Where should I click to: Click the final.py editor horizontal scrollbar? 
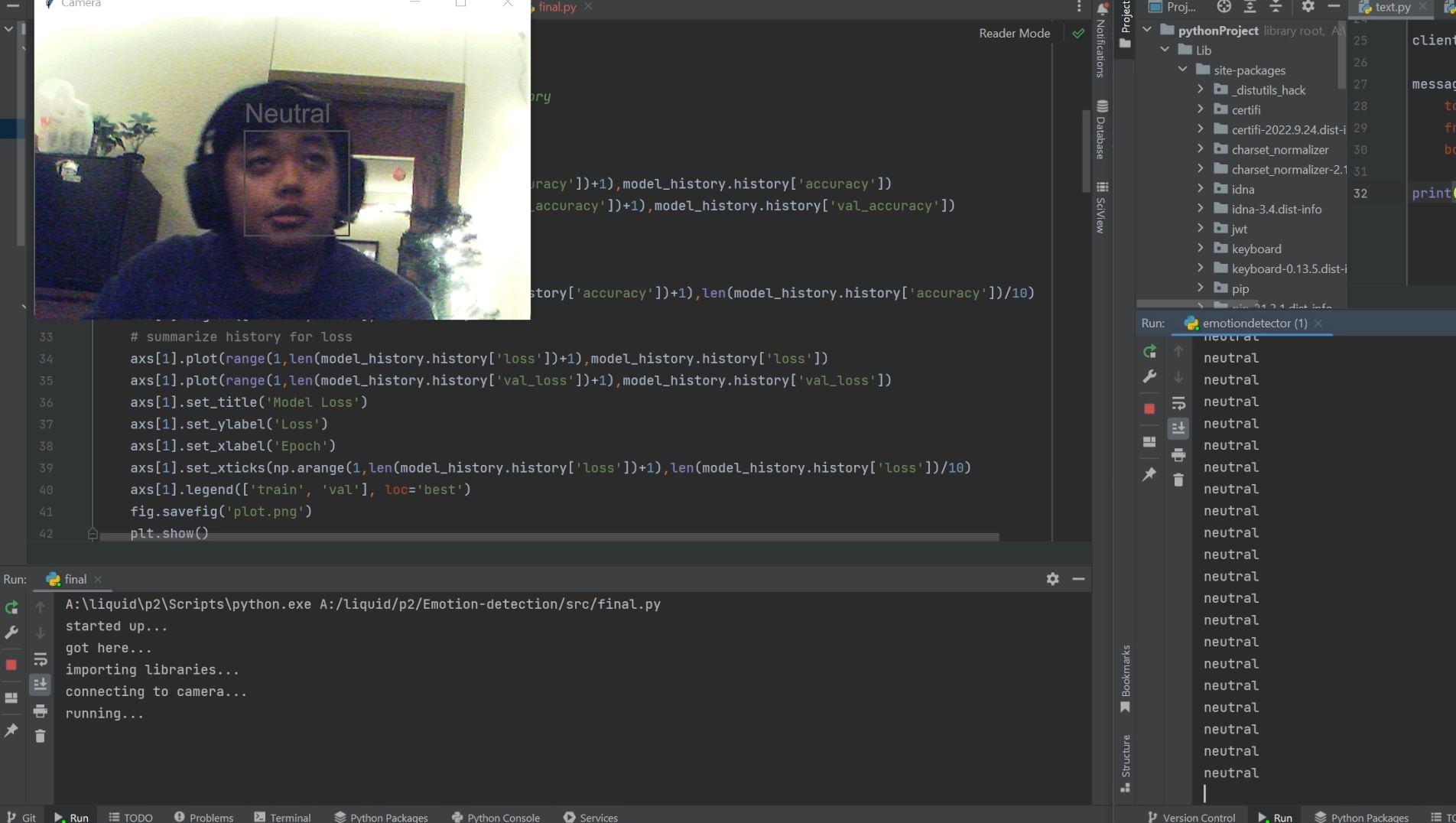(549, 537)
